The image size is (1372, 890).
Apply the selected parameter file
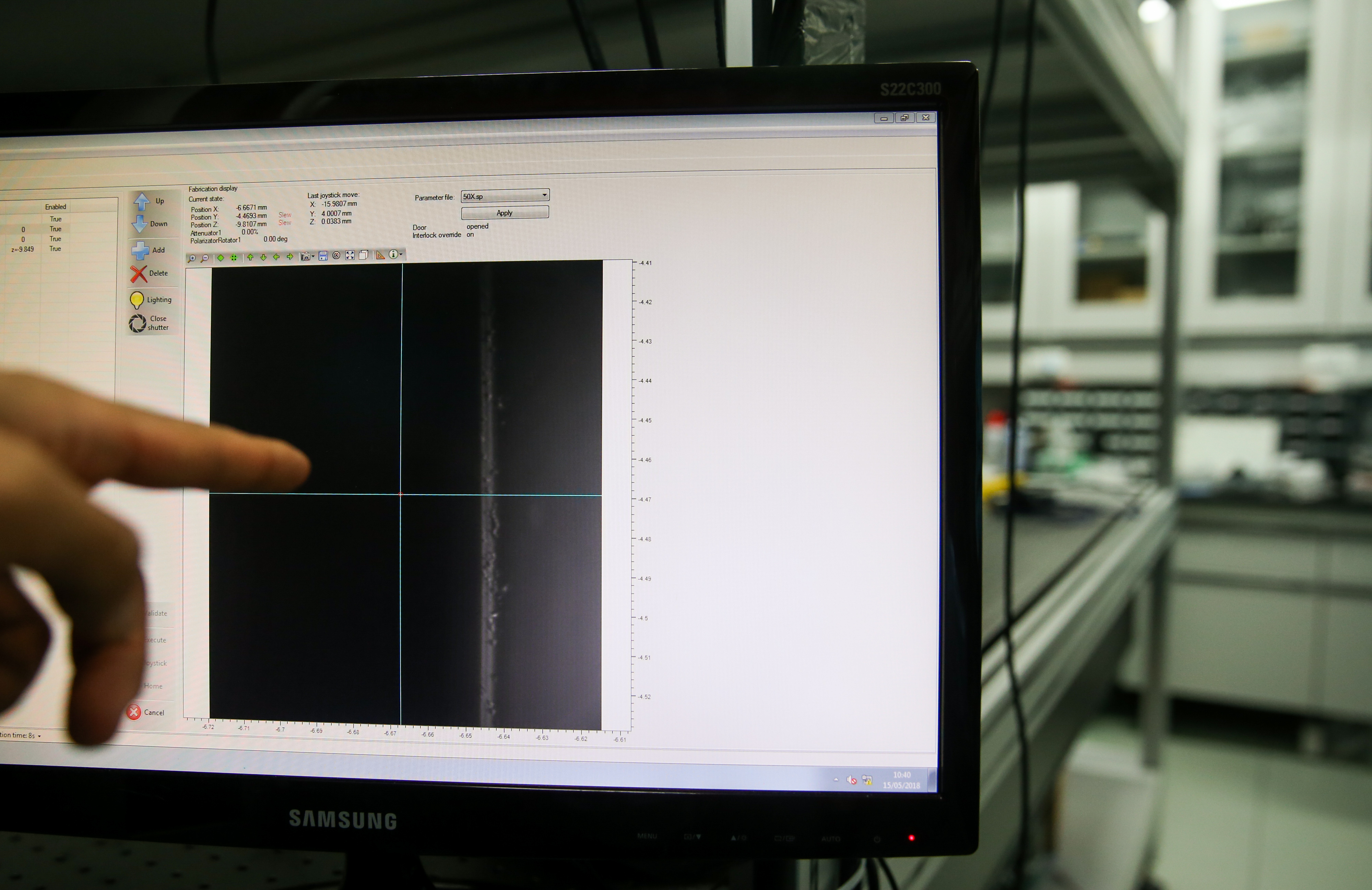pos(505,213)
